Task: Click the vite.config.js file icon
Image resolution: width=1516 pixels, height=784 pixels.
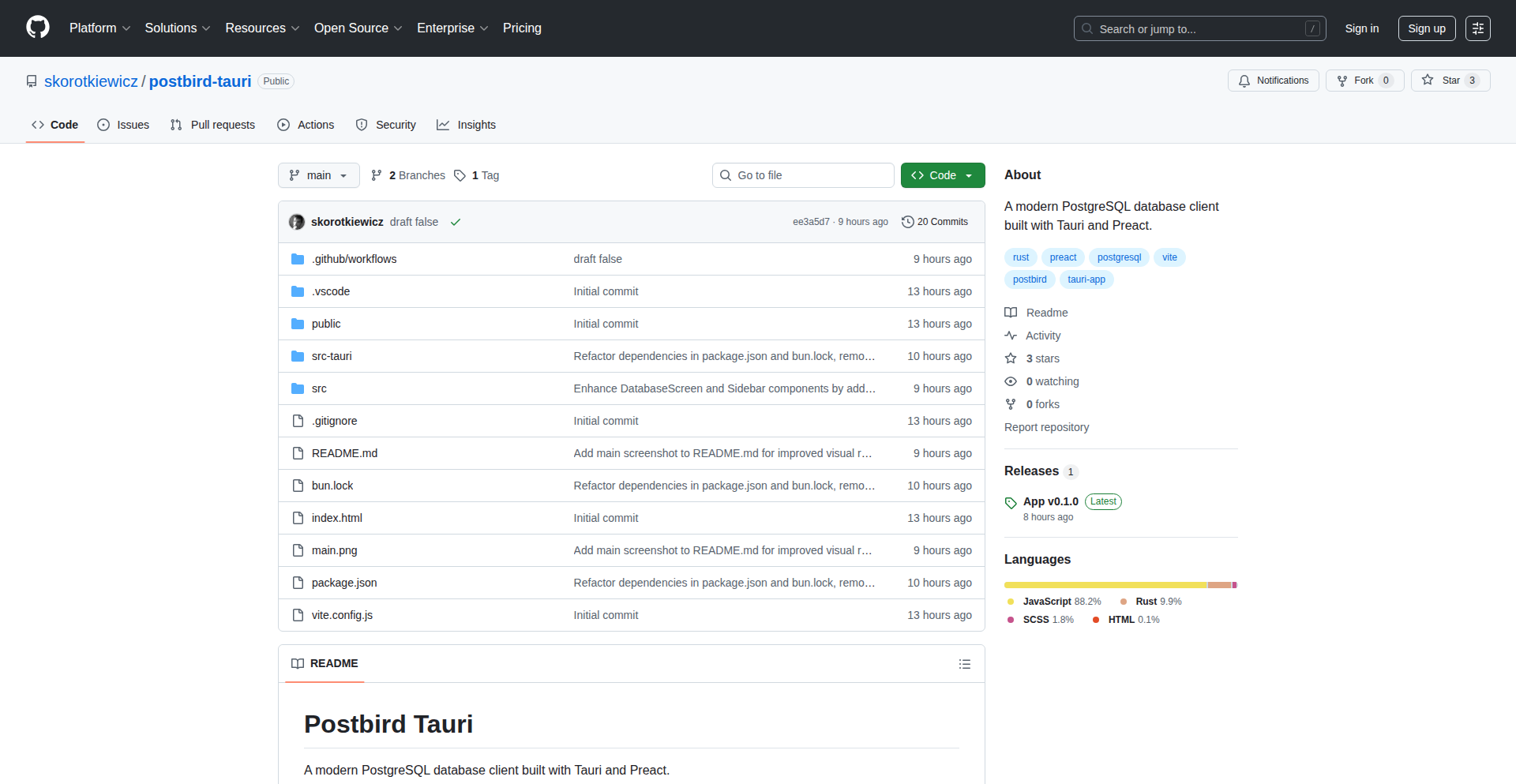Action: [x=298, y=615]
